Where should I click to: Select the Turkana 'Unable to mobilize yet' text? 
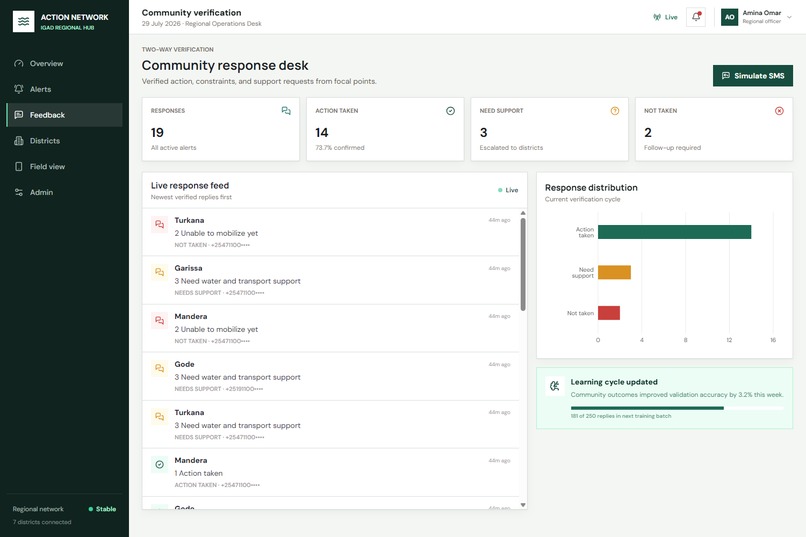216,233
